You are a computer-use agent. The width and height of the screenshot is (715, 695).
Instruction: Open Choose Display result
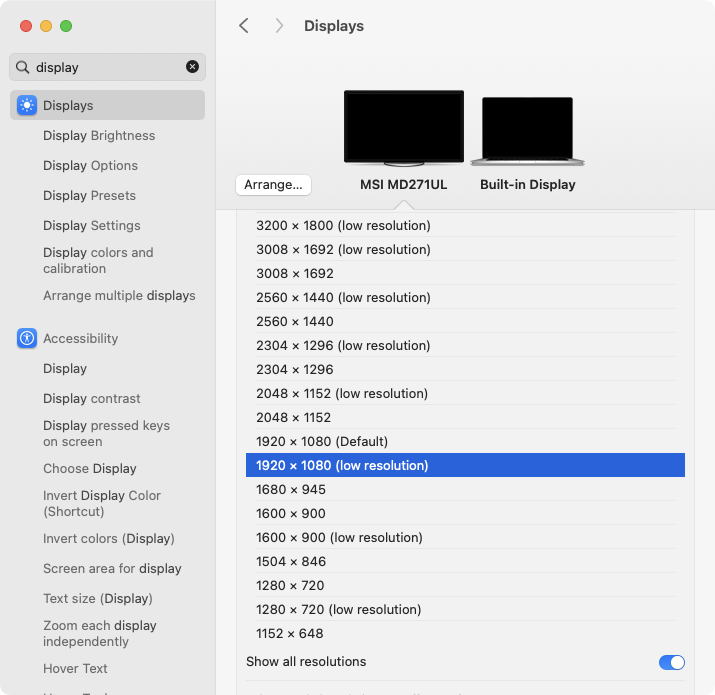(x=90, y=468)
